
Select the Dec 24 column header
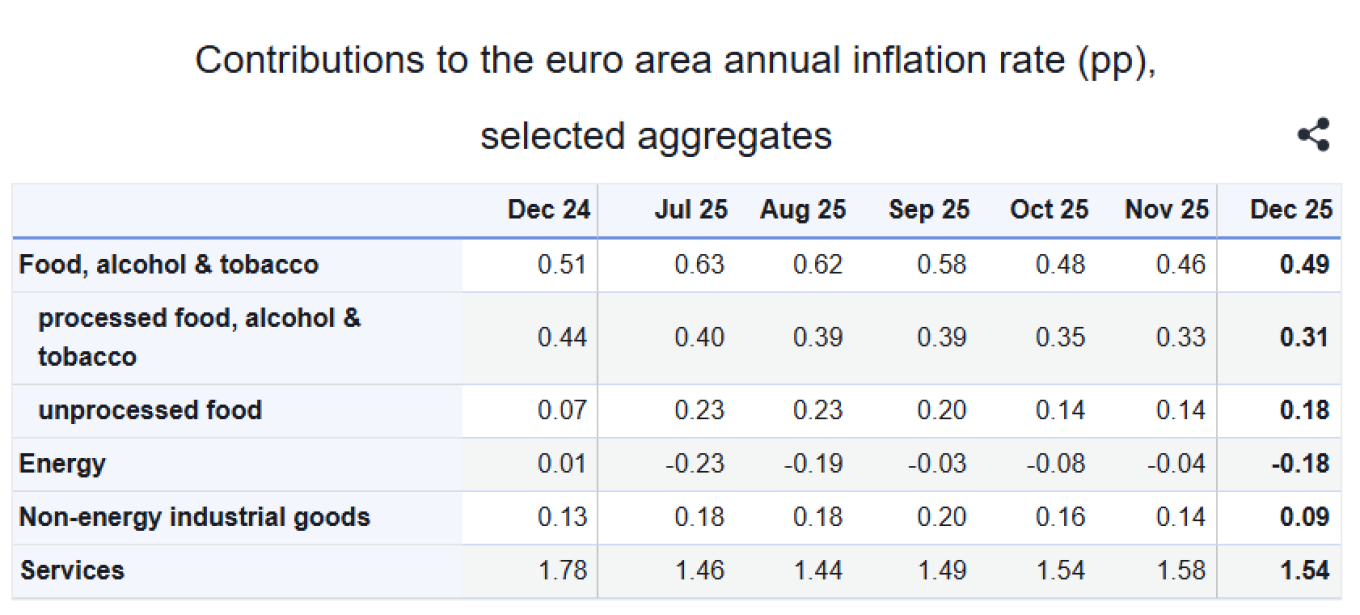[x=549, y=210]
